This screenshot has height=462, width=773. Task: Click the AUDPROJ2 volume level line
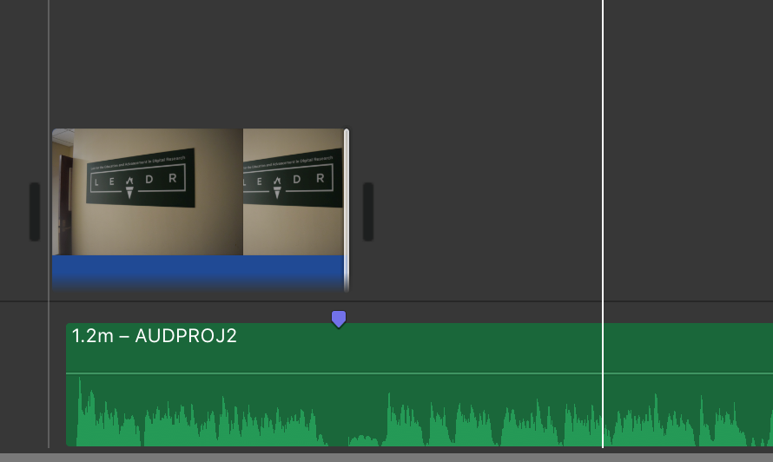(420, 373)
